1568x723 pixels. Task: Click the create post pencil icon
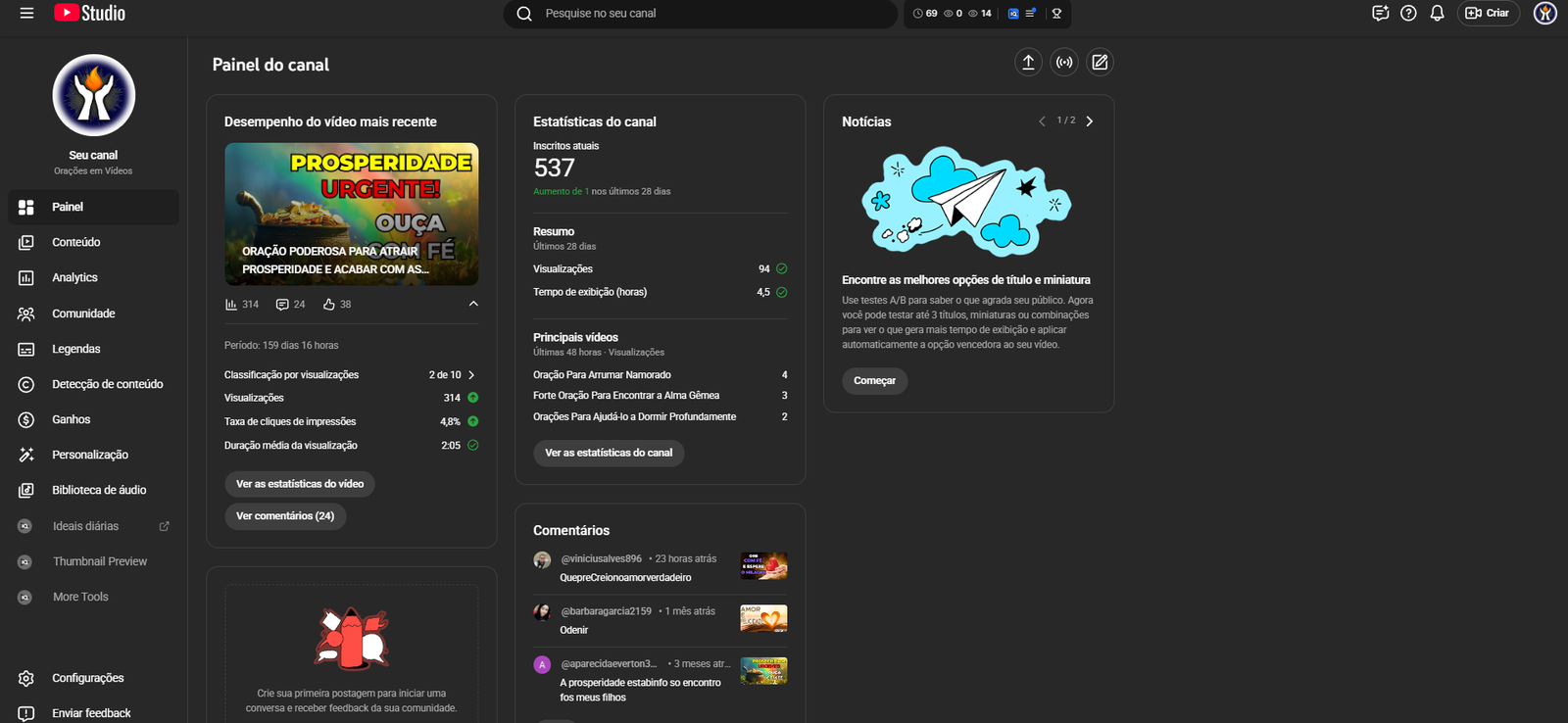click(1100, 62)
